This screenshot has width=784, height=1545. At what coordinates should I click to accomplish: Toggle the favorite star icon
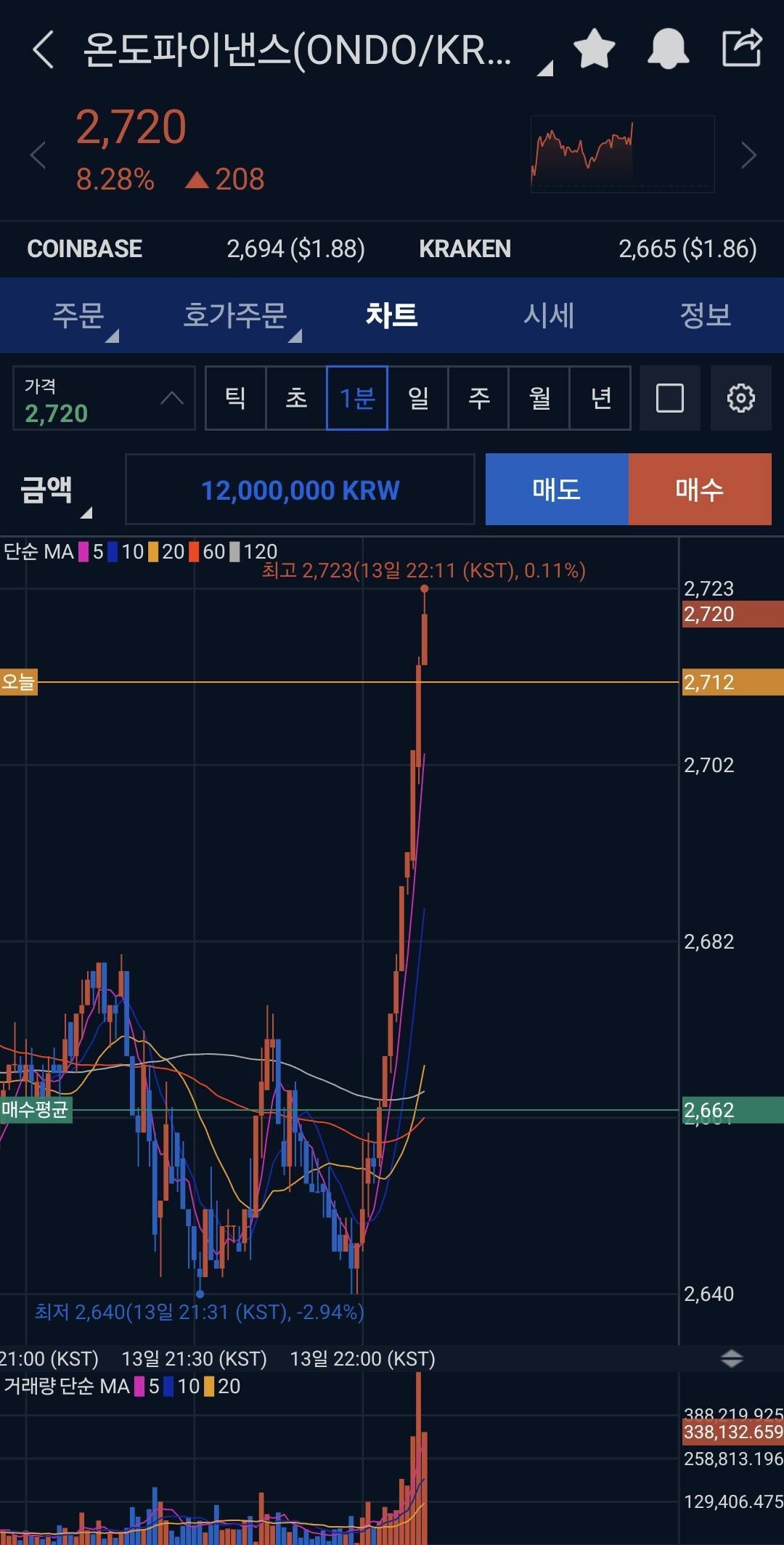click(594, 49)
